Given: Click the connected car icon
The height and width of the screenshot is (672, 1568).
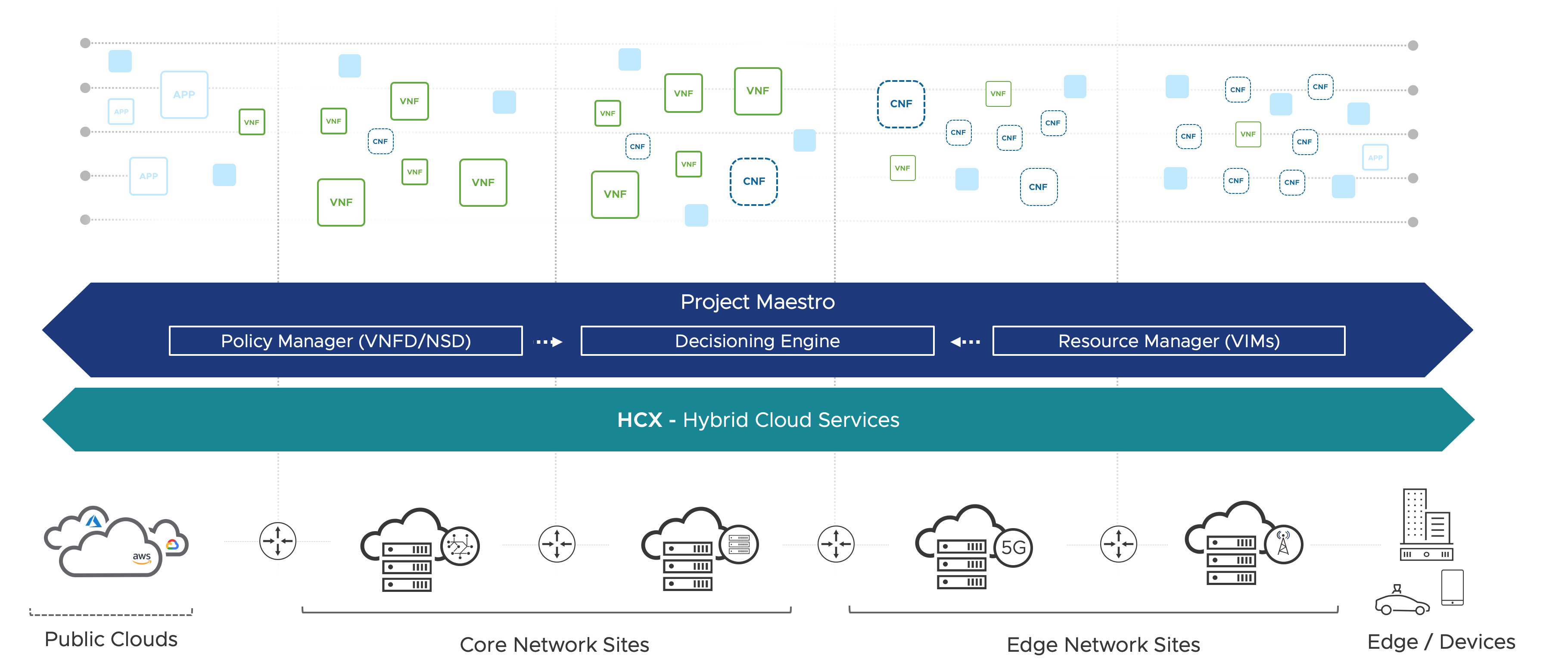Looking at the screenshot, I should pos(1403,600).
